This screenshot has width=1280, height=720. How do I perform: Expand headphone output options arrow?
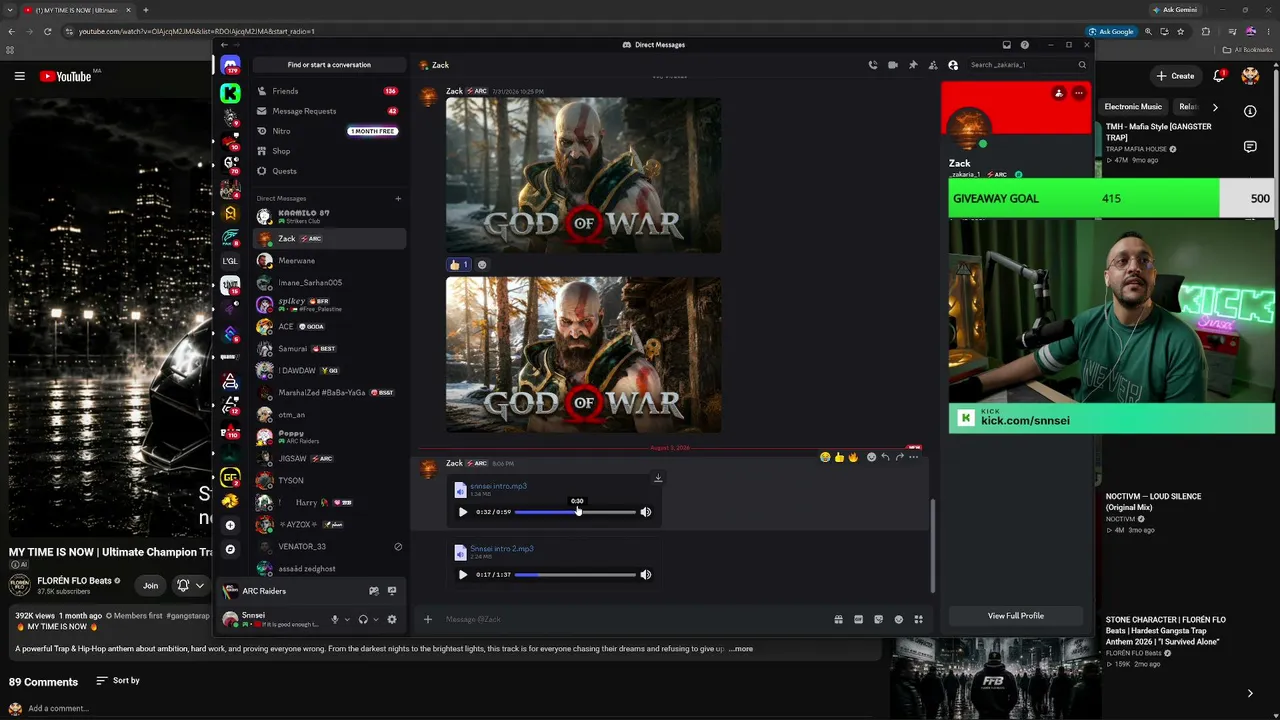click(376, 620)
